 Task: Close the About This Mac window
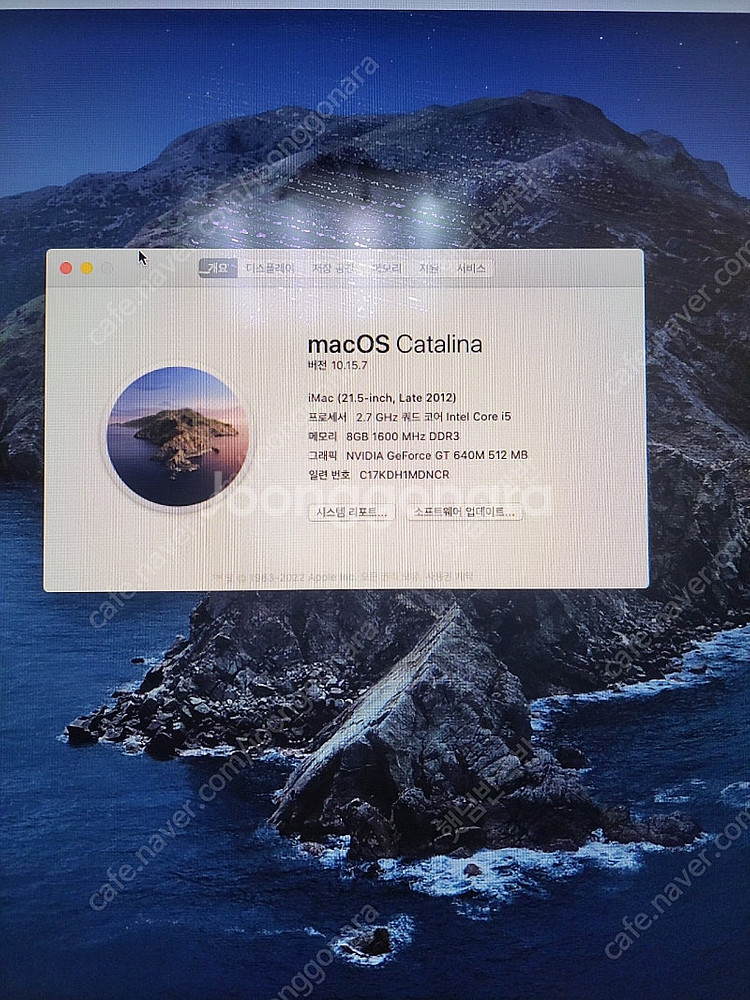(x=66, y=268)
